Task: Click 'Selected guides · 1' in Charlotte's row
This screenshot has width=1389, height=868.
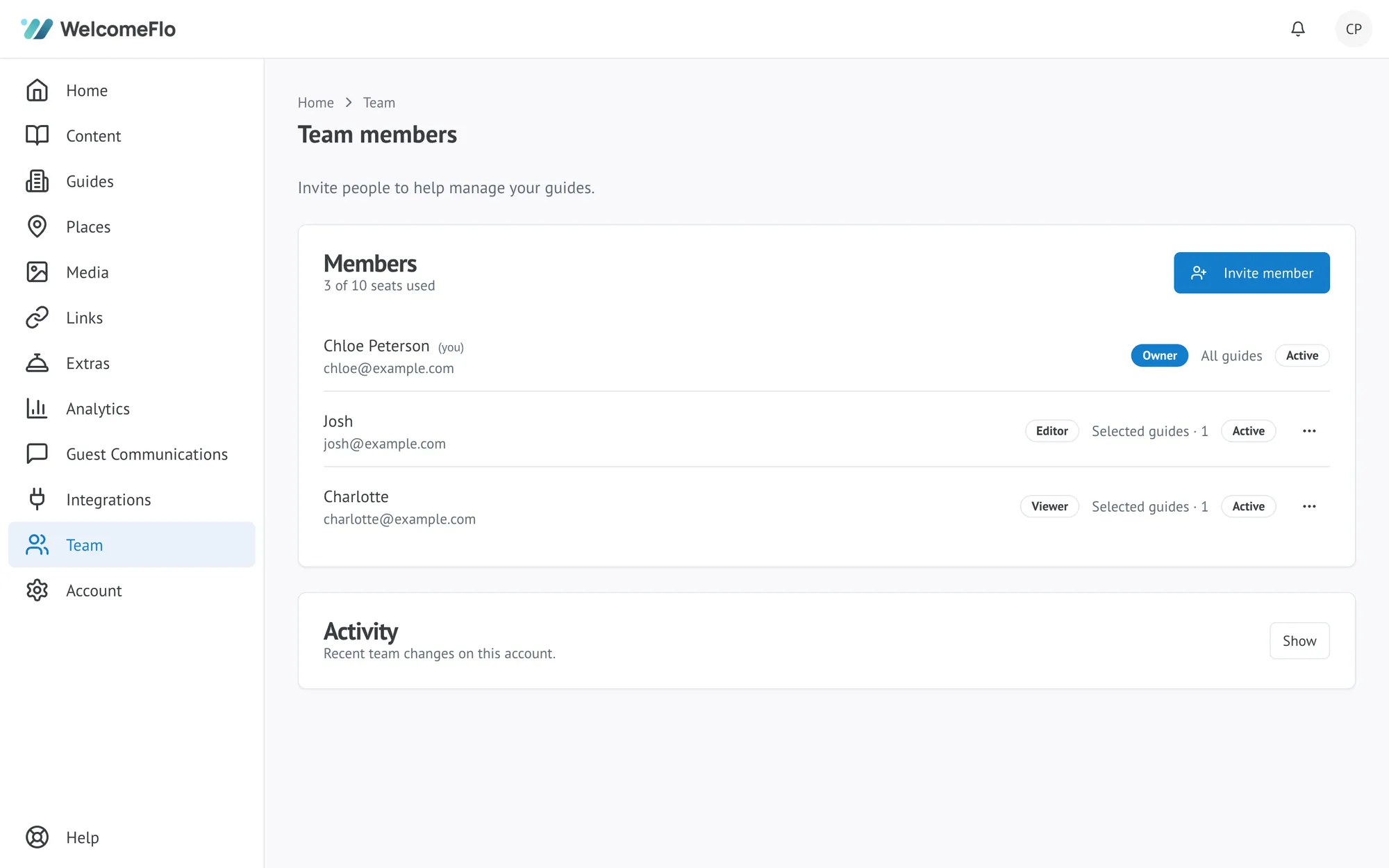Action: click(1149, 507)
